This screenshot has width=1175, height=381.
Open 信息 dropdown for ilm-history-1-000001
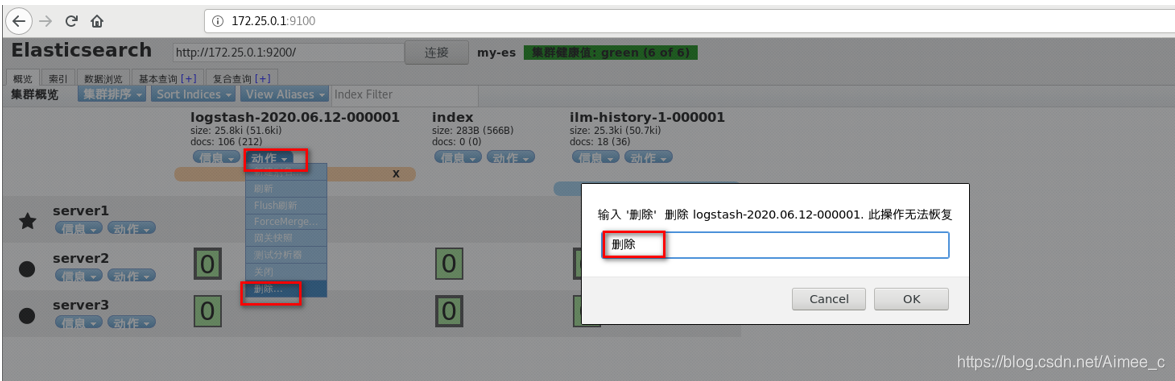tap(596, 158)
